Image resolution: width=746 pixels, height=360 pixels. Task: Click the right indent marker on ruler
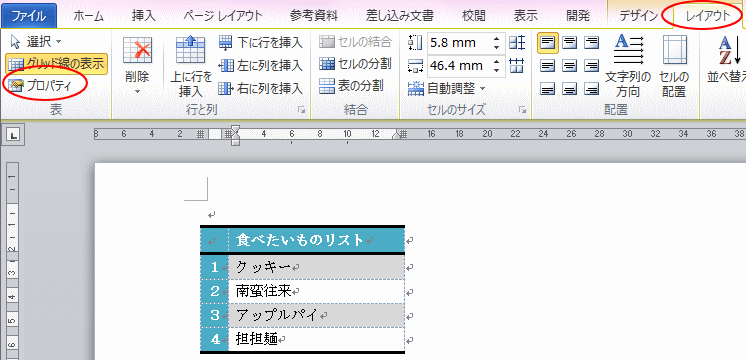pyautogui.click(x=395, y=136)
